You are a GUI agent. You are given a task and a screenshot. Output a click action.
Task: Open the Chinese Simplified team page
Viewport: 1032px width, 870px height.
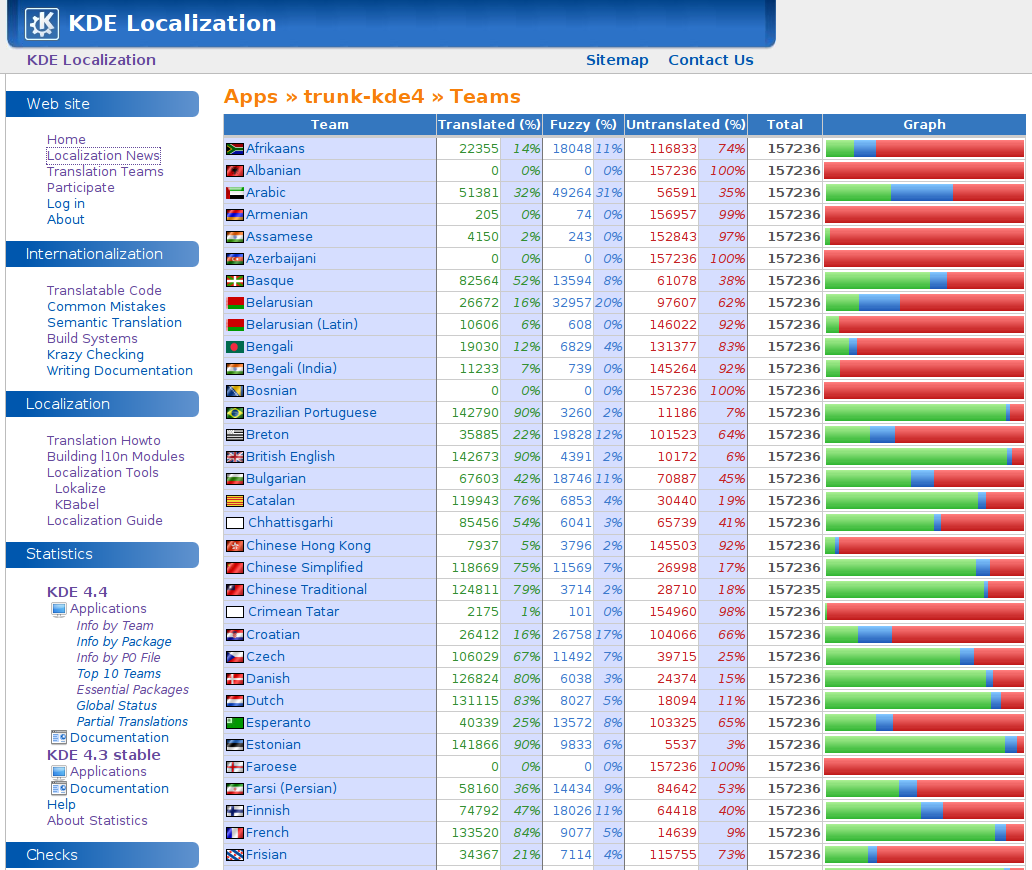304,568
